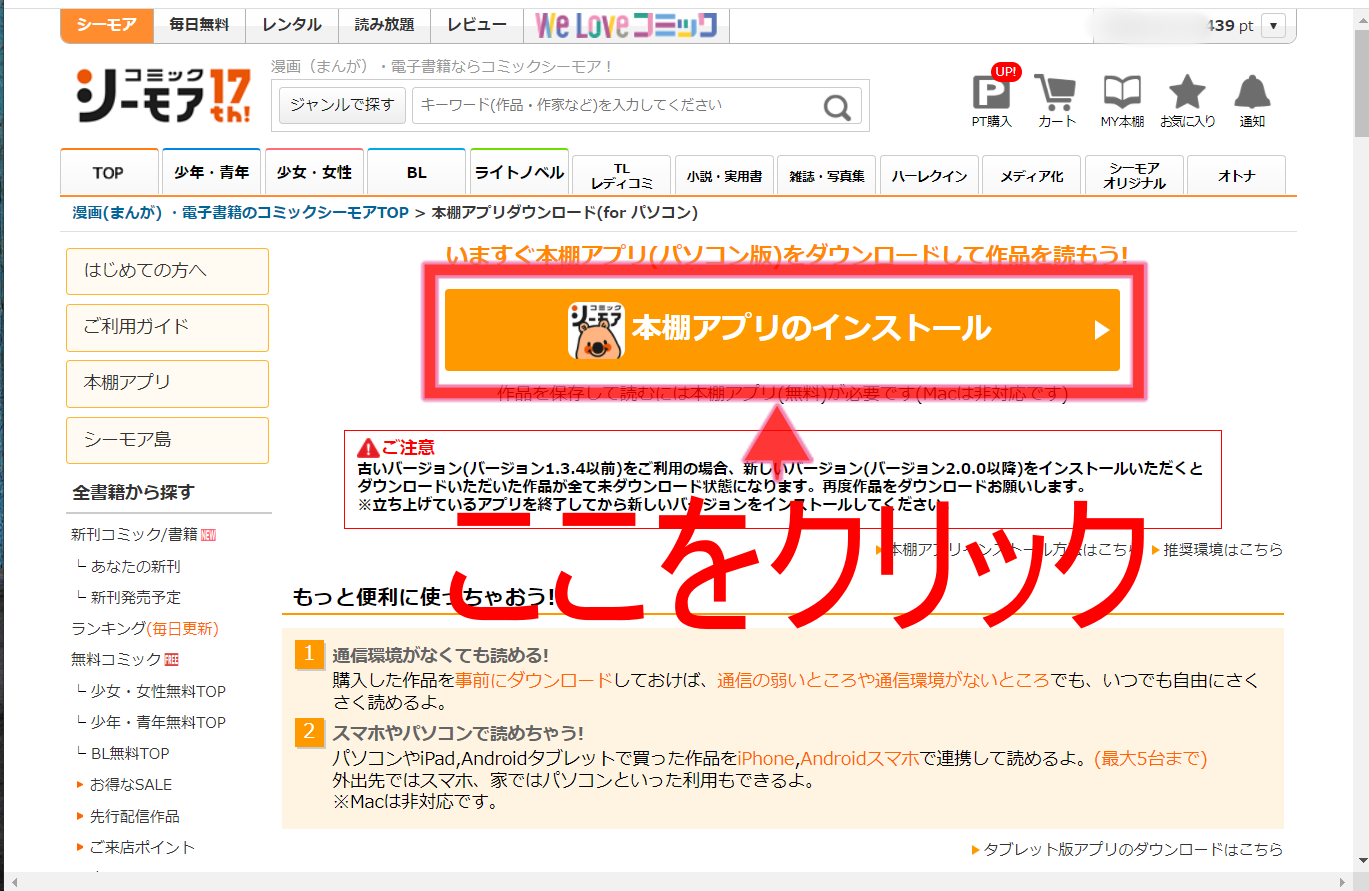This screenshot has width=1369, height=891.
Task: Open the 通知 bell icon
Action: coord(1252,100)
